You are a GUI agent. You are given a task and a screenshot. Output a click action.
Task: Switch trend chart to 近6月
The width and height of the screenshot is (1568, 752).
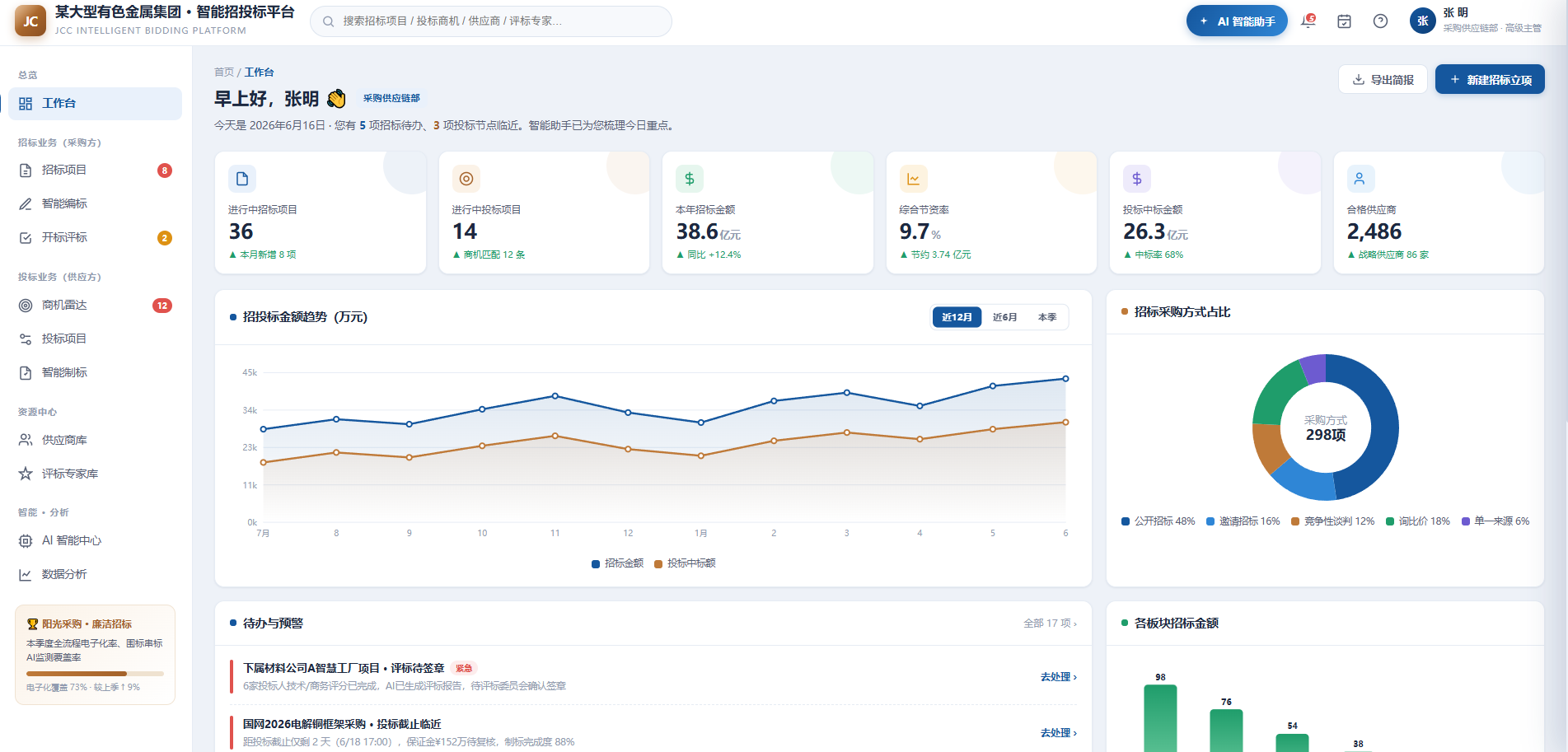tap(1004, 317)
